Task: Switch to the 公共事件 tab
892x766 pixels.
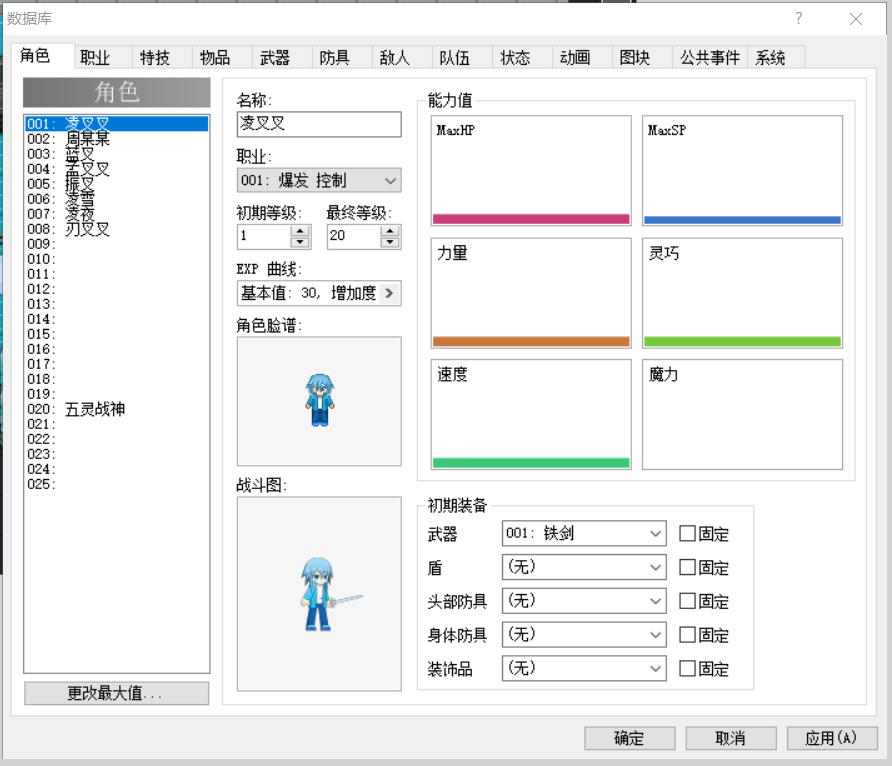Action: pos(710,57)
